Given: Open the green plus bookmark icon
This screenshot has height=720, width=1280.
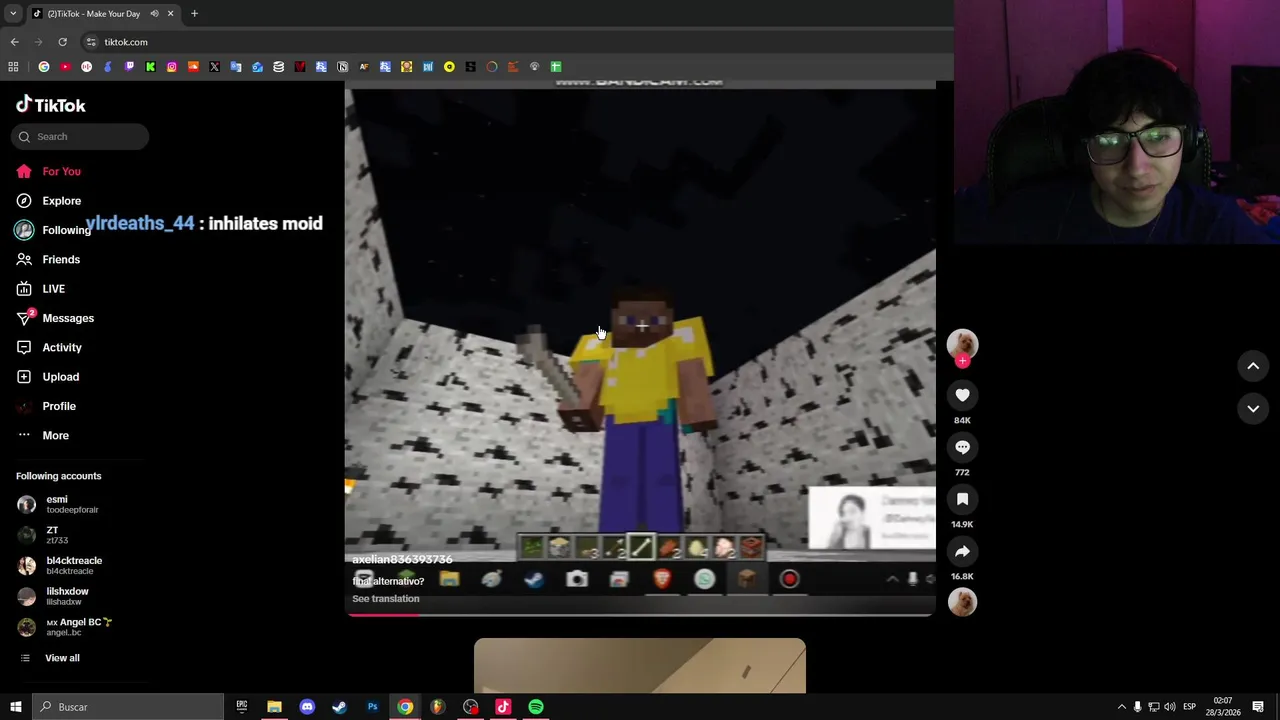Looking at the screenshot, I should [556, 67].
